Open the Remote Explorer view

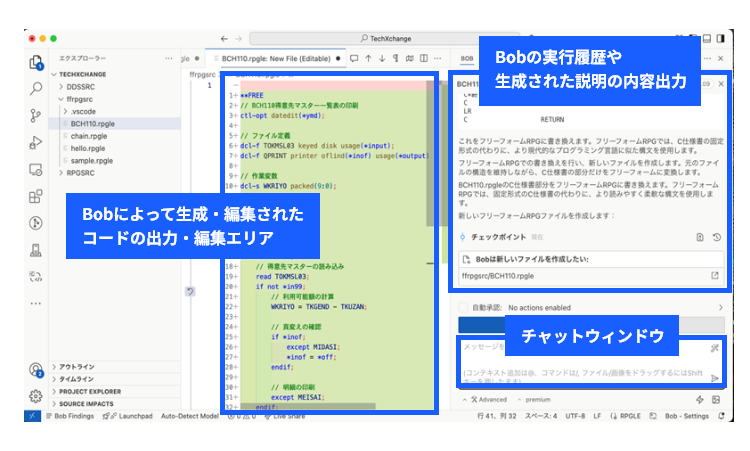pyautogui.click(x=36, y=169)
